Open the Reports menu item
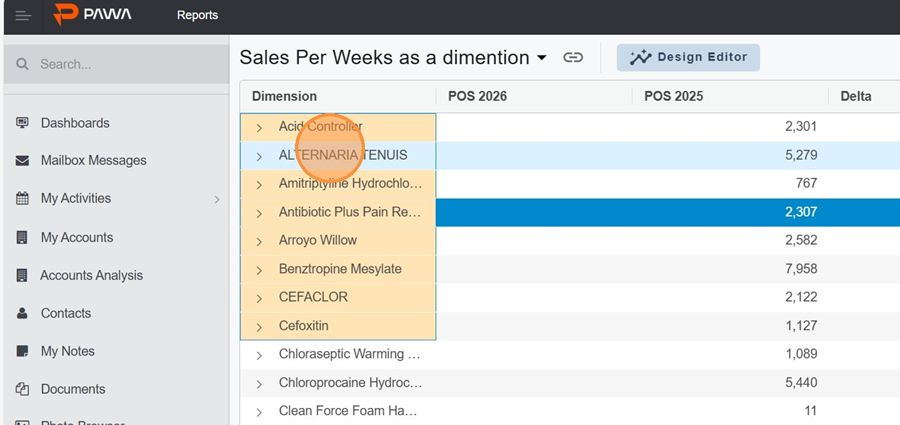This screenshot has height=425, width=900. 197,15
